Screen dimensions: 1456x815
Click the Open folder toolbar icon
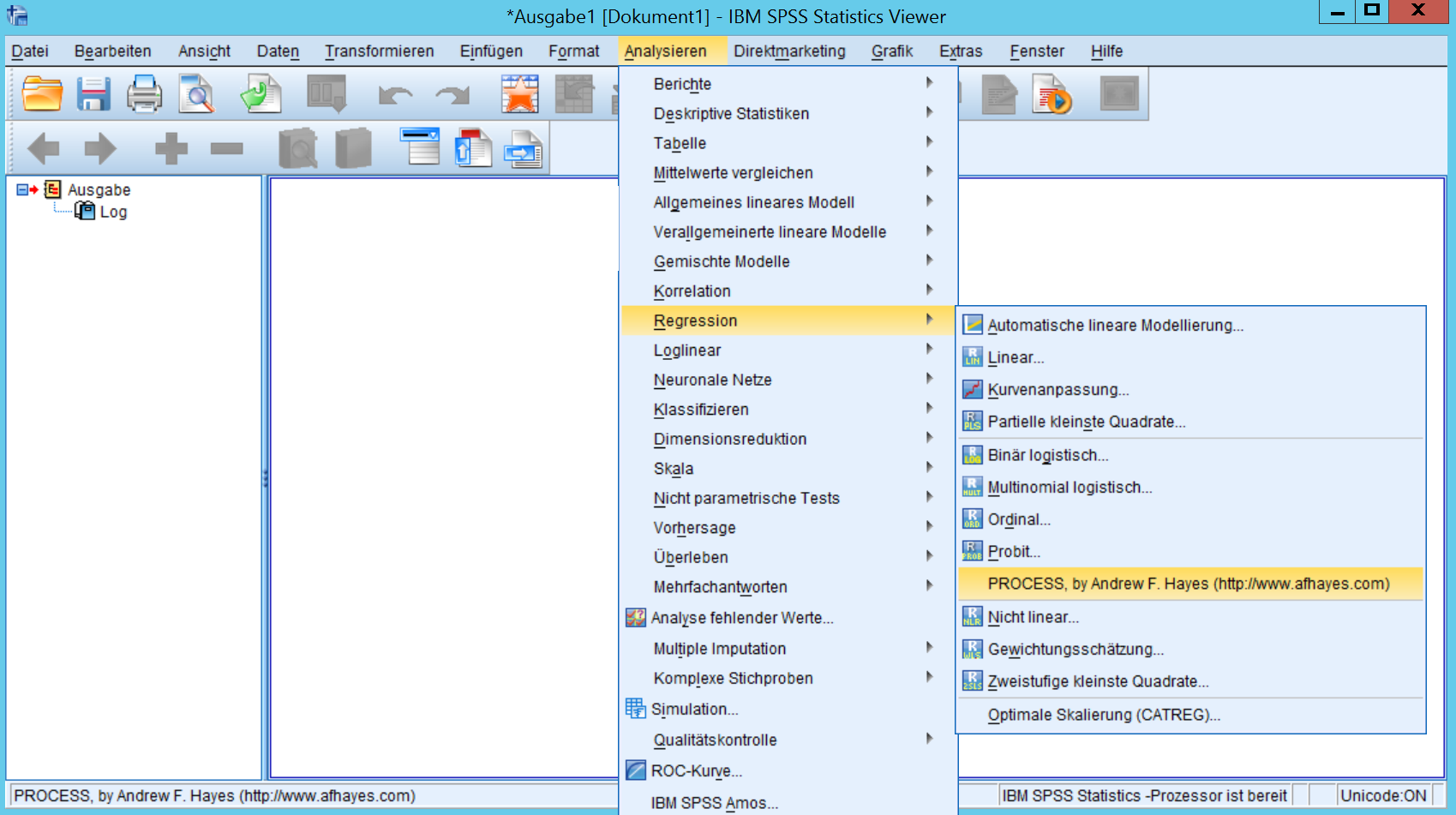tap(42, 93)
